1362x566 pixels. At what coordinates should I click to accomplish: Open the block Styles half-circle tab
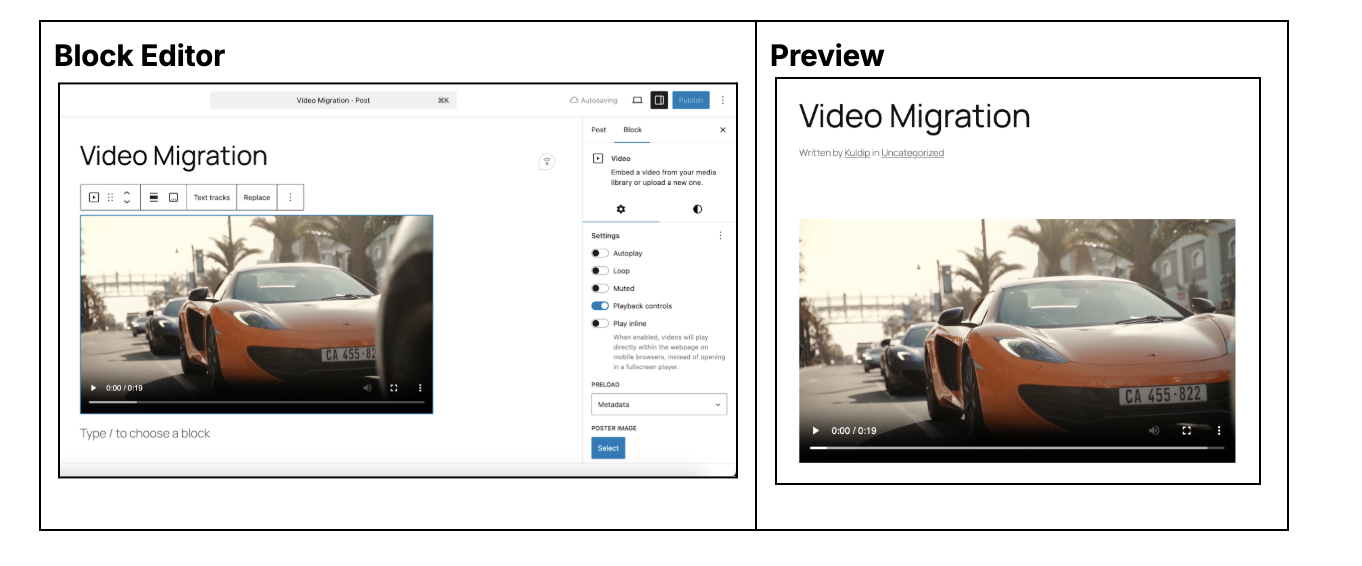coord(697,209)
